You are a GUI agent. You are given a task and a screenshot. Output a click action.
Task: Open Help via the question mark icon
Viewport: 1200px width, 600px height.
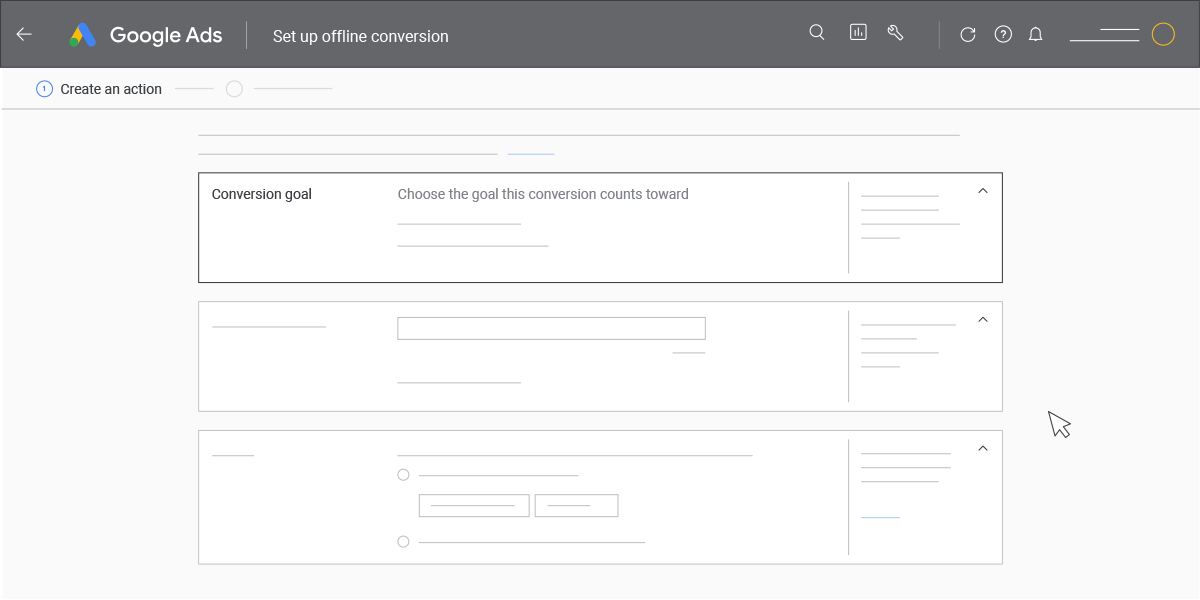[1003, 34]
